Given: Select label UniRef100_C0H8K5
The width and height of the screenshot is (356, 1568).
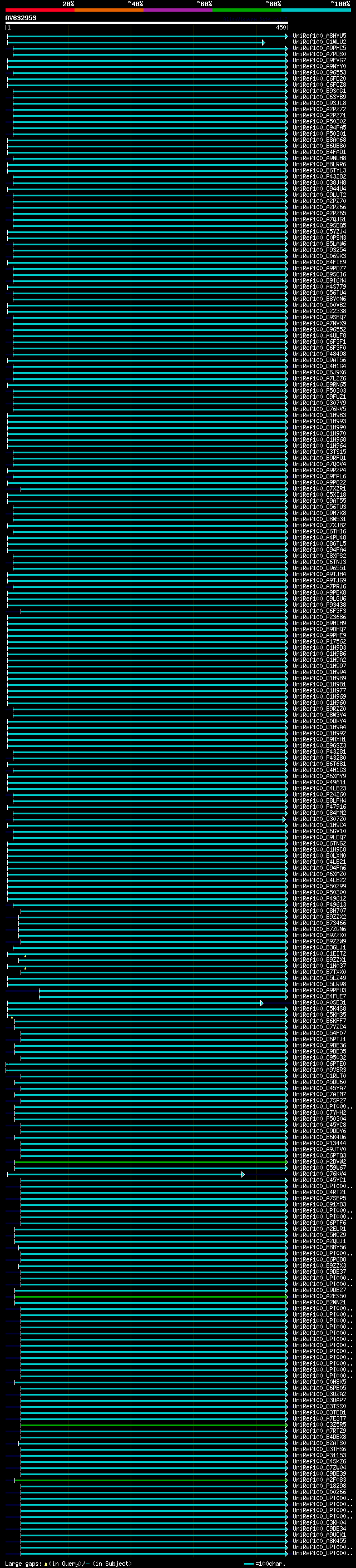Looking at the screenshot, I should 319,1382.
